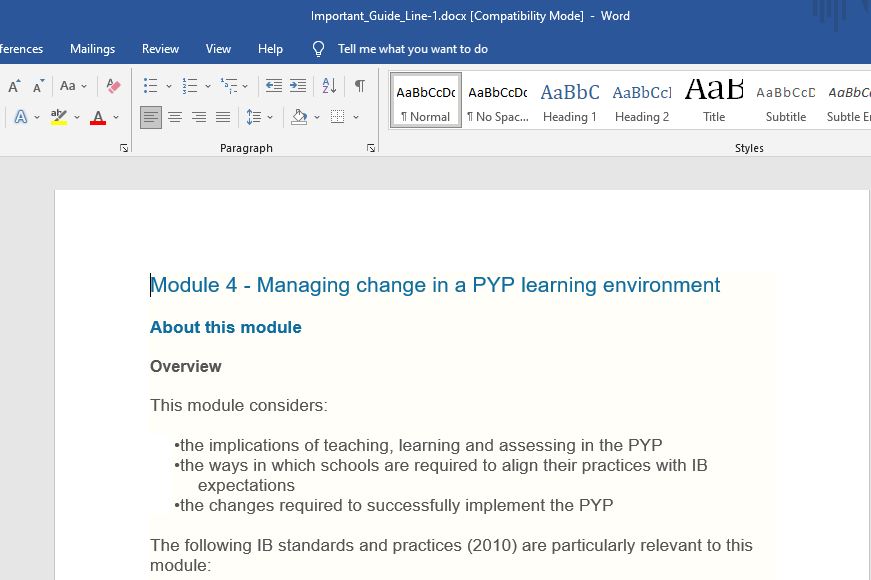
Task: Click the IB standards and practices paragraph
Action: point(451,555)
